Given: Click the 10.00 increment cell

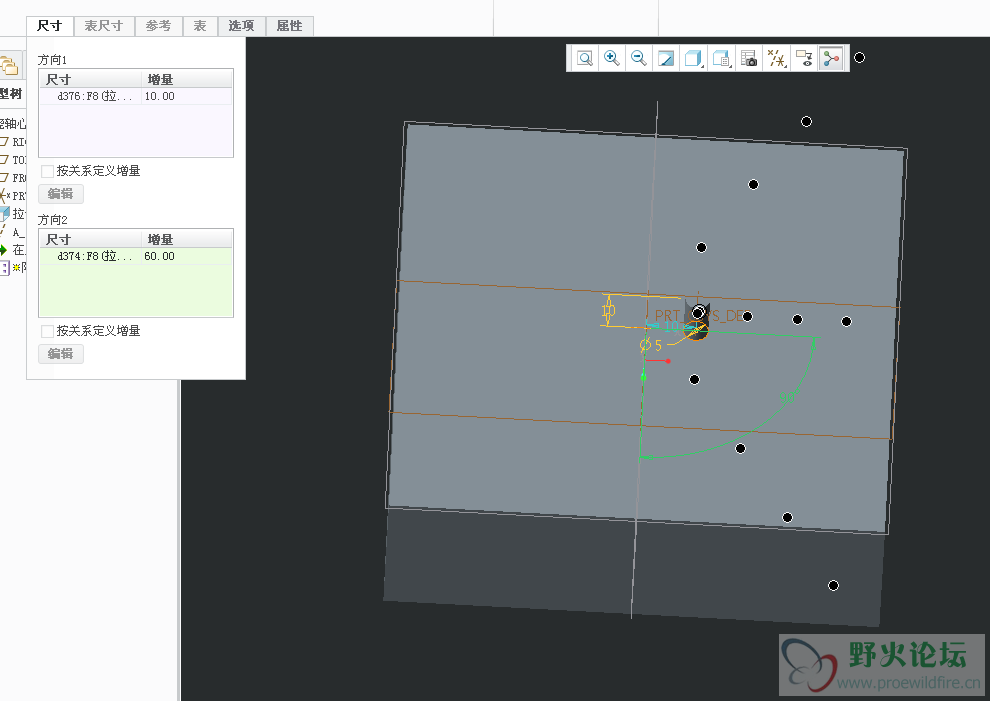Looking at the screenshot, I should click(187, 96).
